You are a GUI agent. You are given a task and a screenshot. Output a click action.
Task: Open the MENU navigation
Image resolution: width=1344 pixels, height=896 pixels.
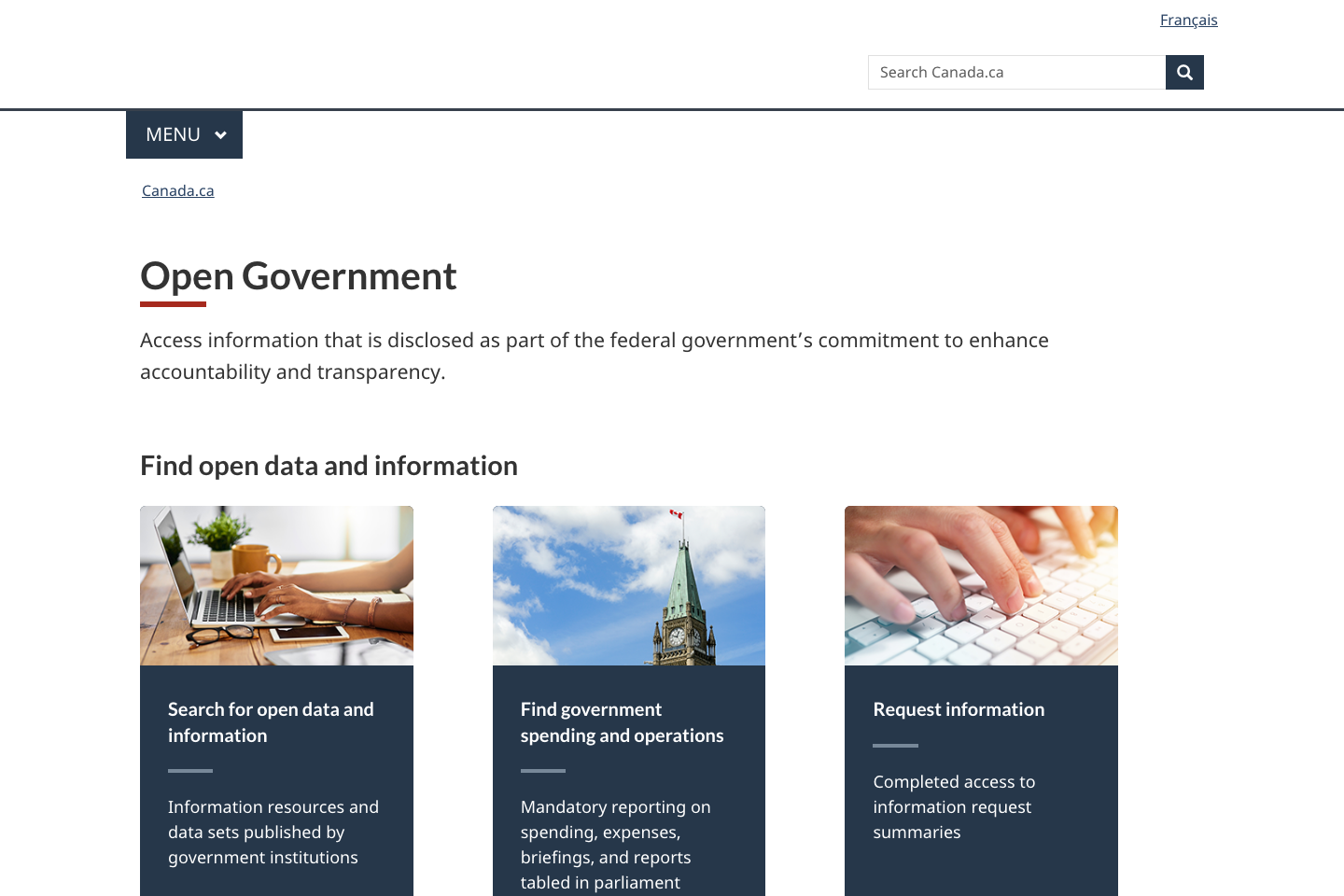pyautogui.click(x=183, y=134)
